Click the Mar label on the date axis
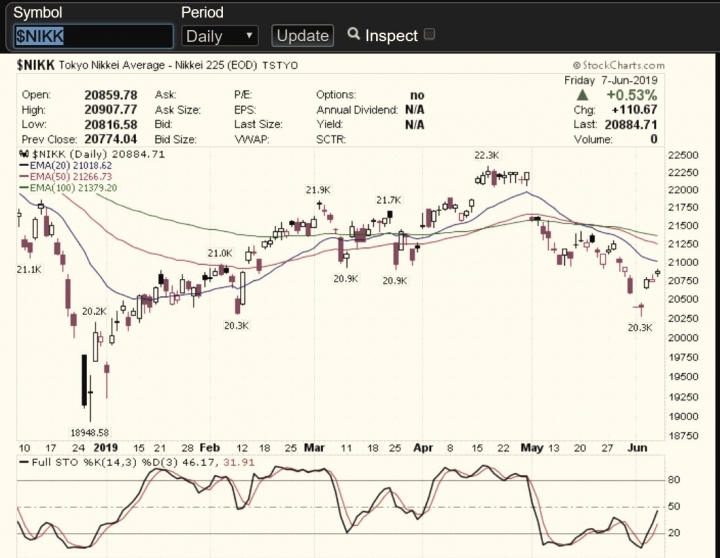The image size is (720, 558). coord(315,448)
